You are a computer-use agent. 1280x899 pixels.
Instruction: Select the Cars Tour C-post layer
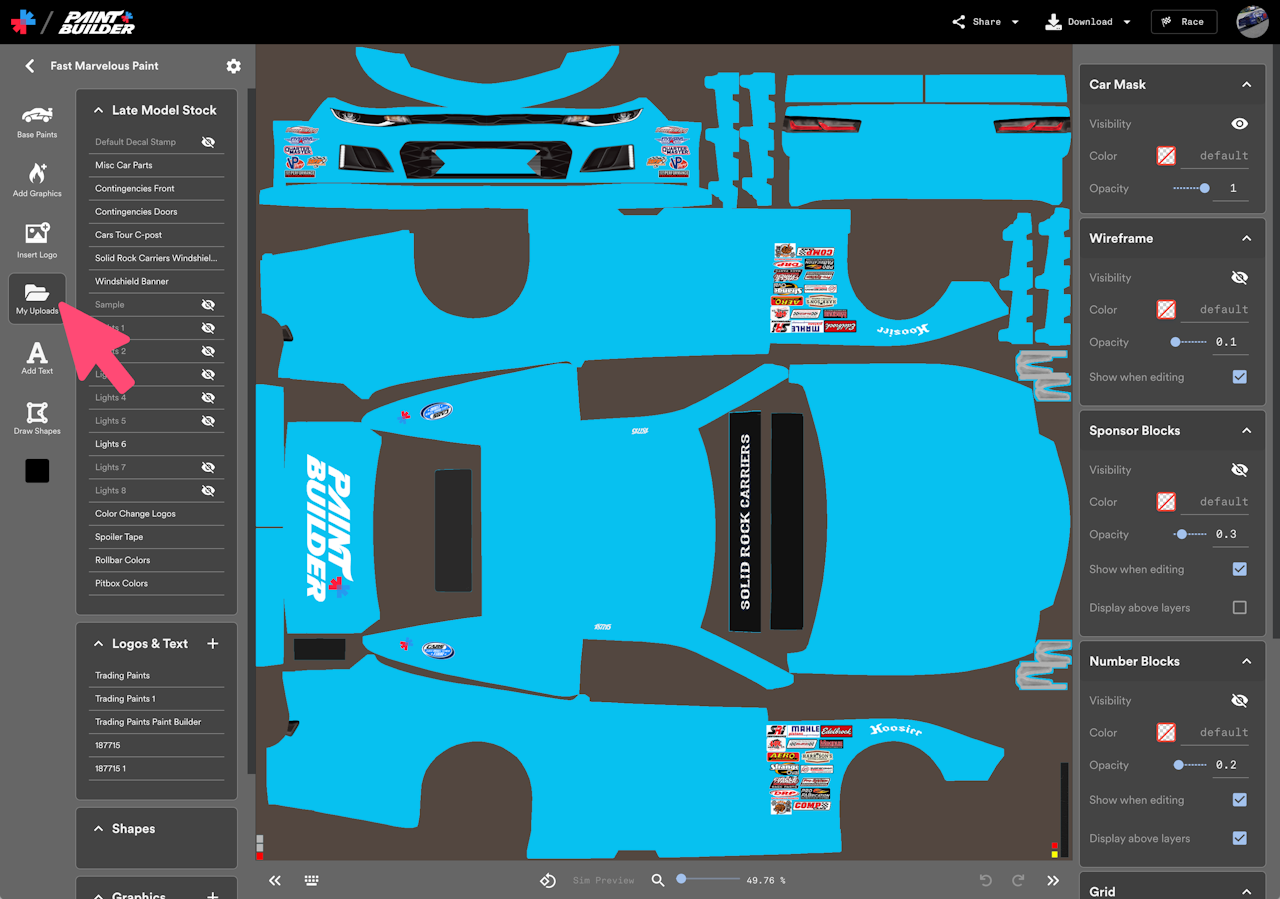coord(156,235)
